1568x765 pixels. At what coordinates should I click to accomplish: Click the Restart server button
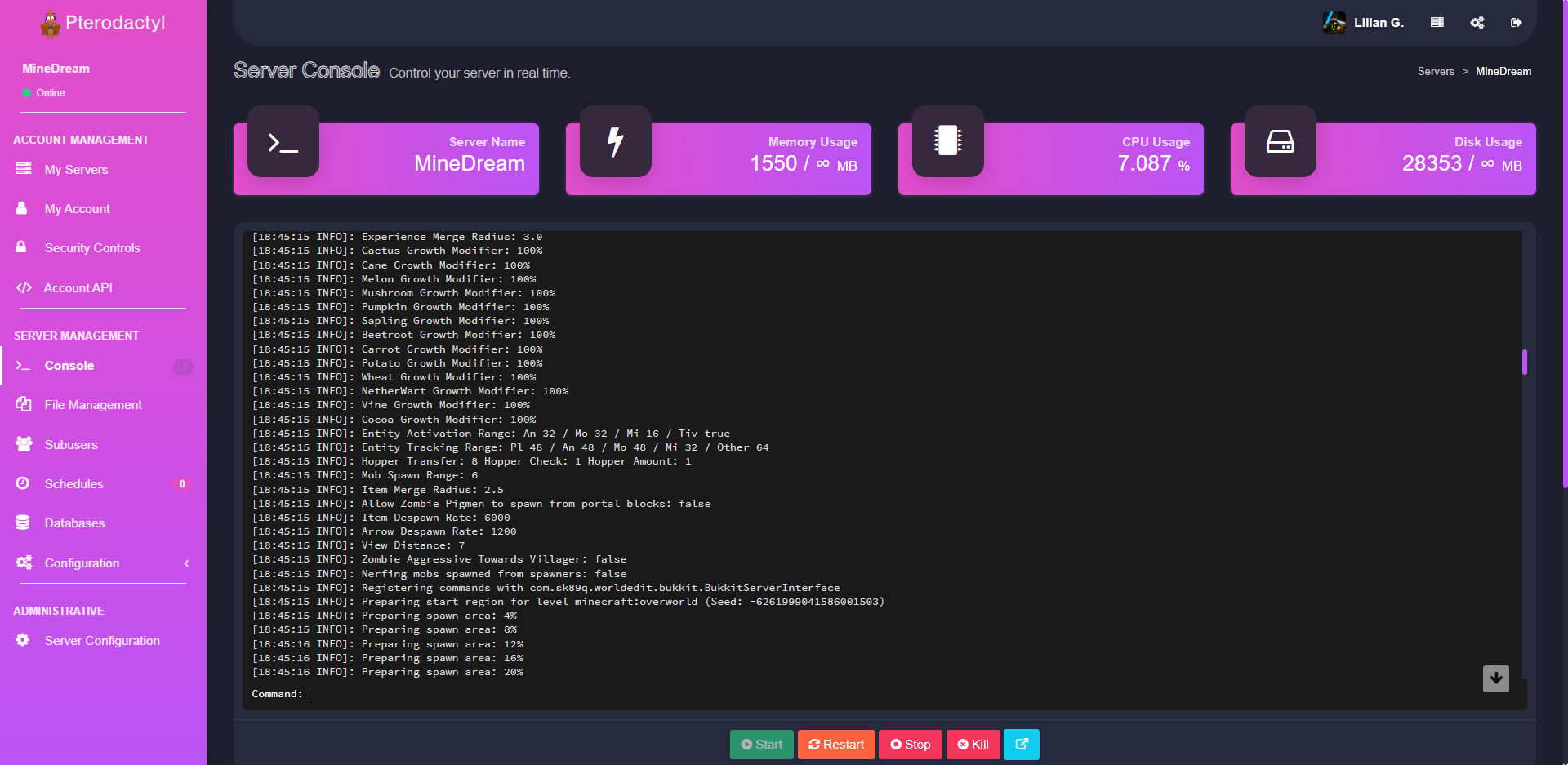836,744
